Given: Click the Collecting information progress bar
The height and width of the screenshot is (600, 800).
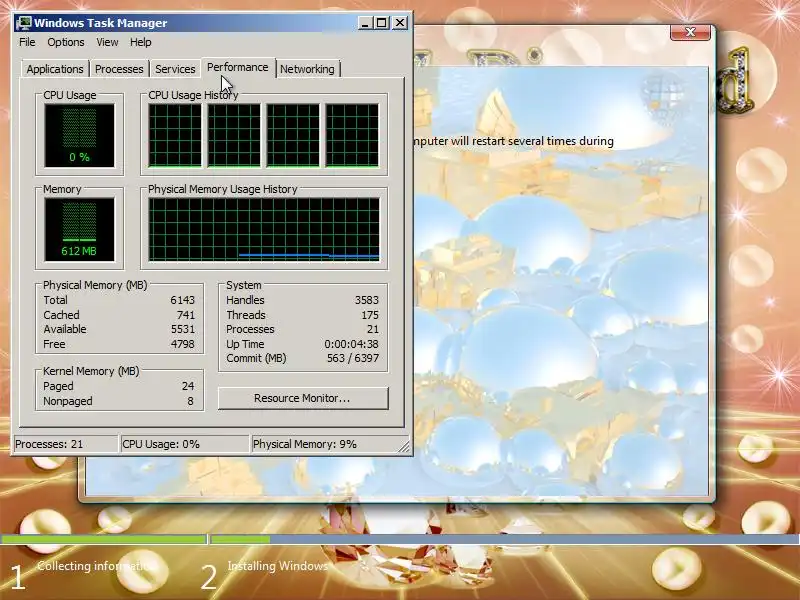Looking at the screenshot, I should click(104, 539).
